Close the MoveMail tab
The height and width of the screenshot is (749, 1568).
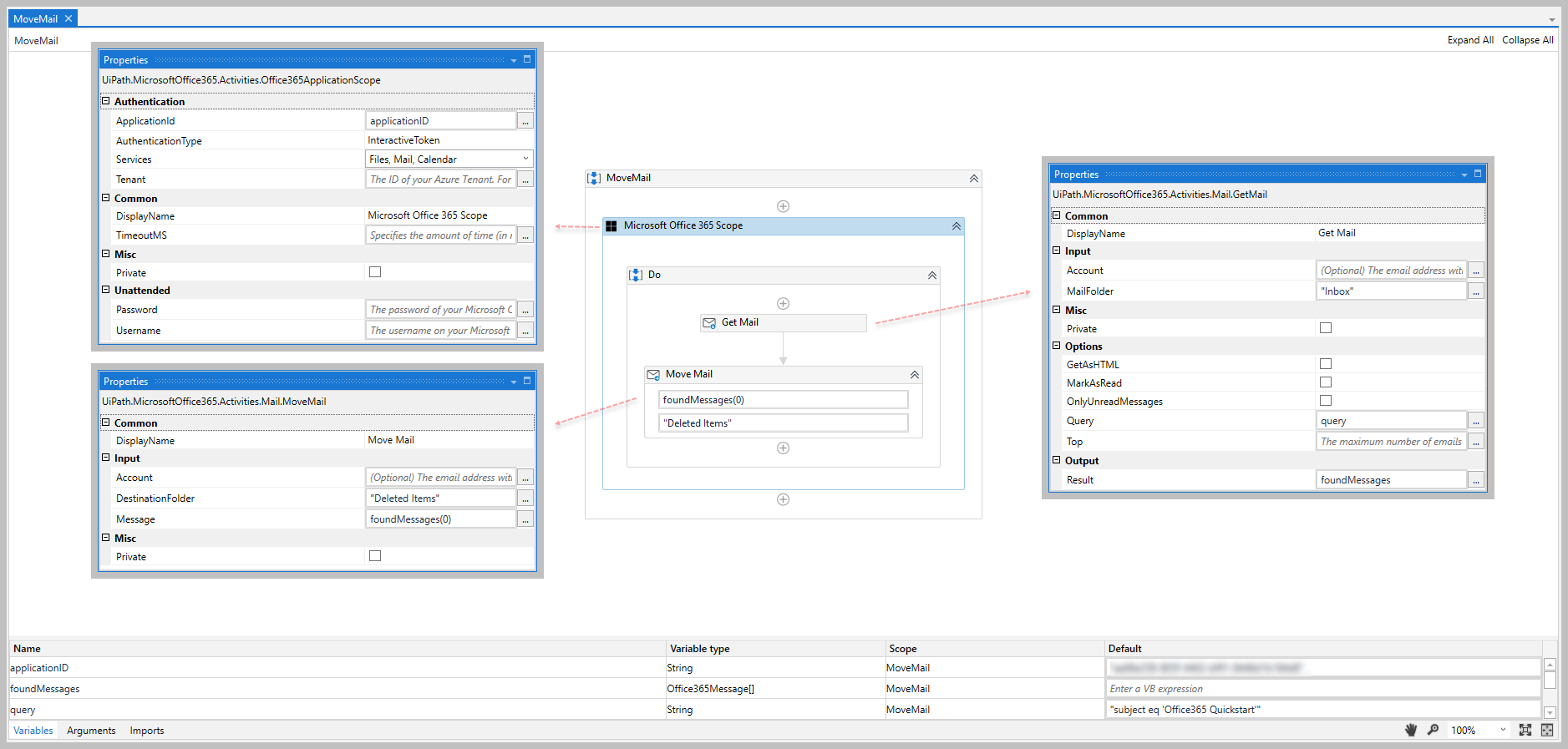(69, 18)
